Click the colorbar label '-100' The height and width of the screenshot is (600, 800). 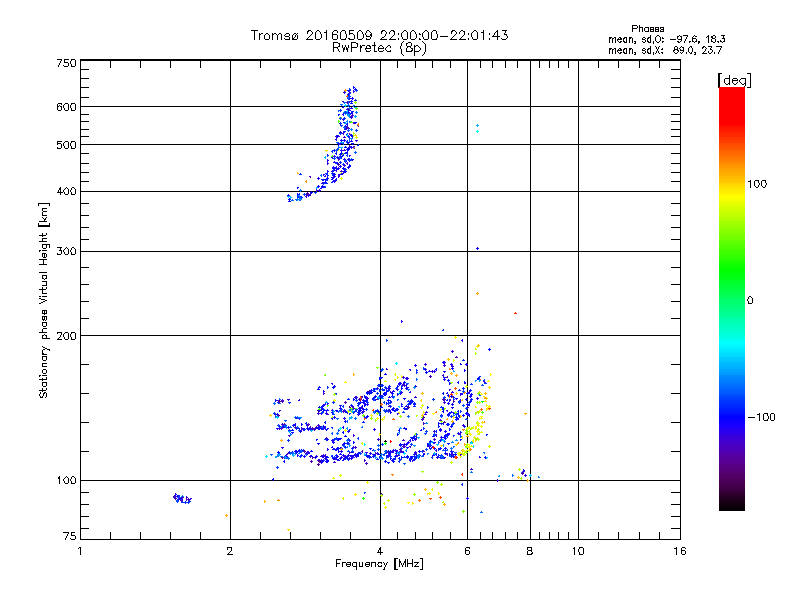761,417
